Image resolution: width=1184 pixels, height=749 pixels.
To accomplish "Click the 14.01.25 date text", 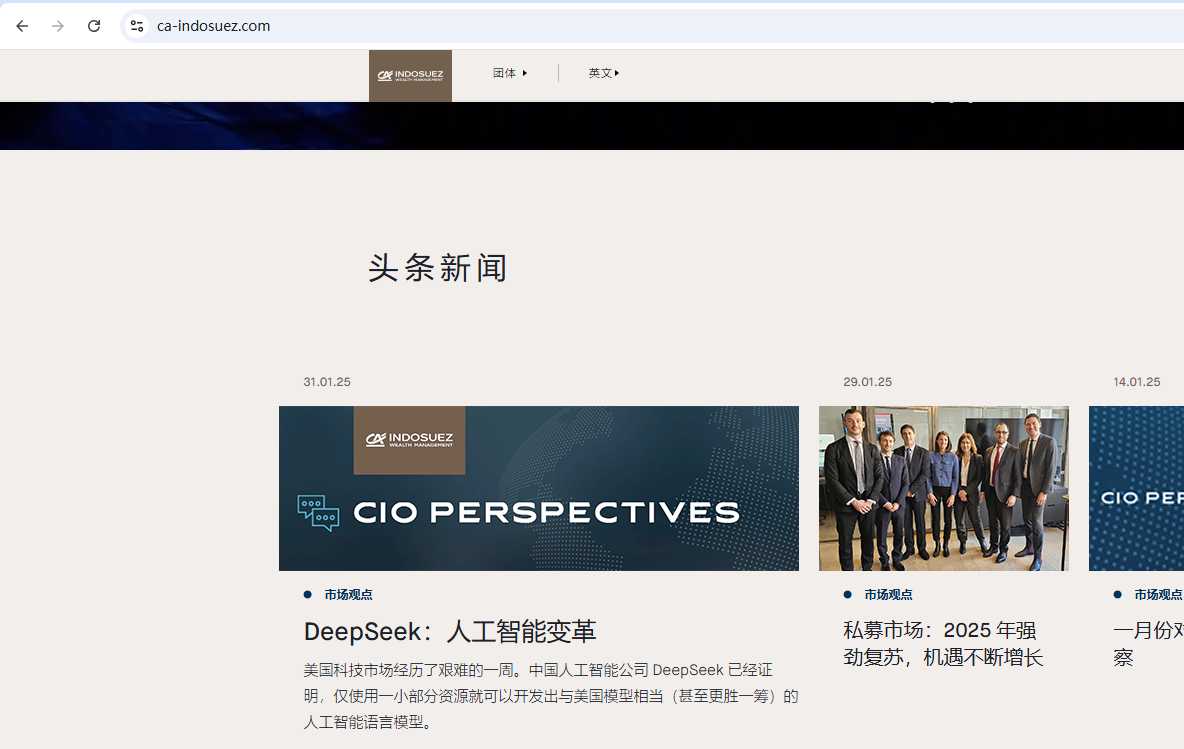I will point(1136,382).
